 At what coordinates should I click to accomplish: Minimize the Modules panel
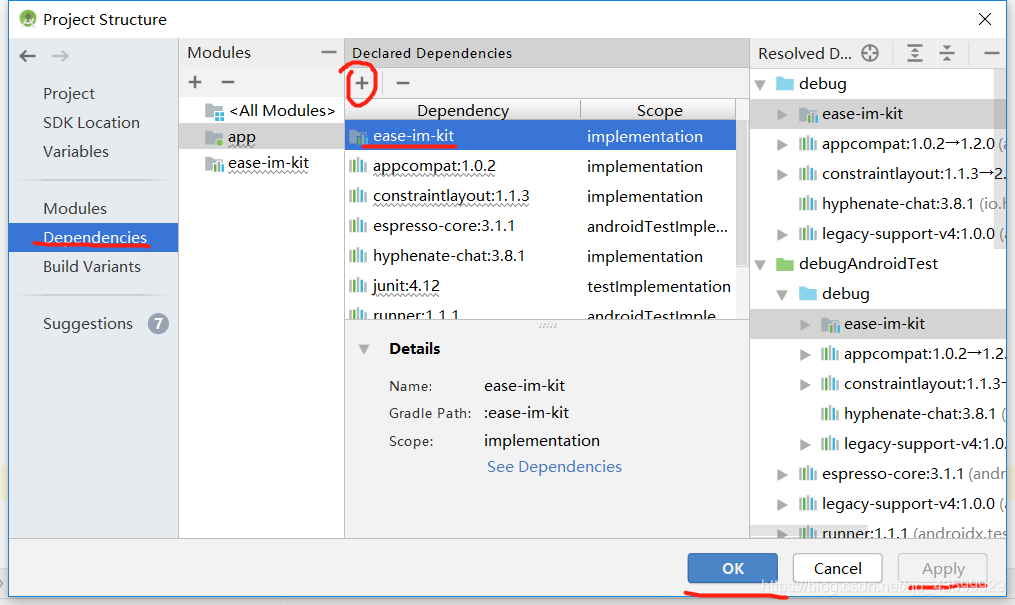pyautogui.click(x=329, y=52)
